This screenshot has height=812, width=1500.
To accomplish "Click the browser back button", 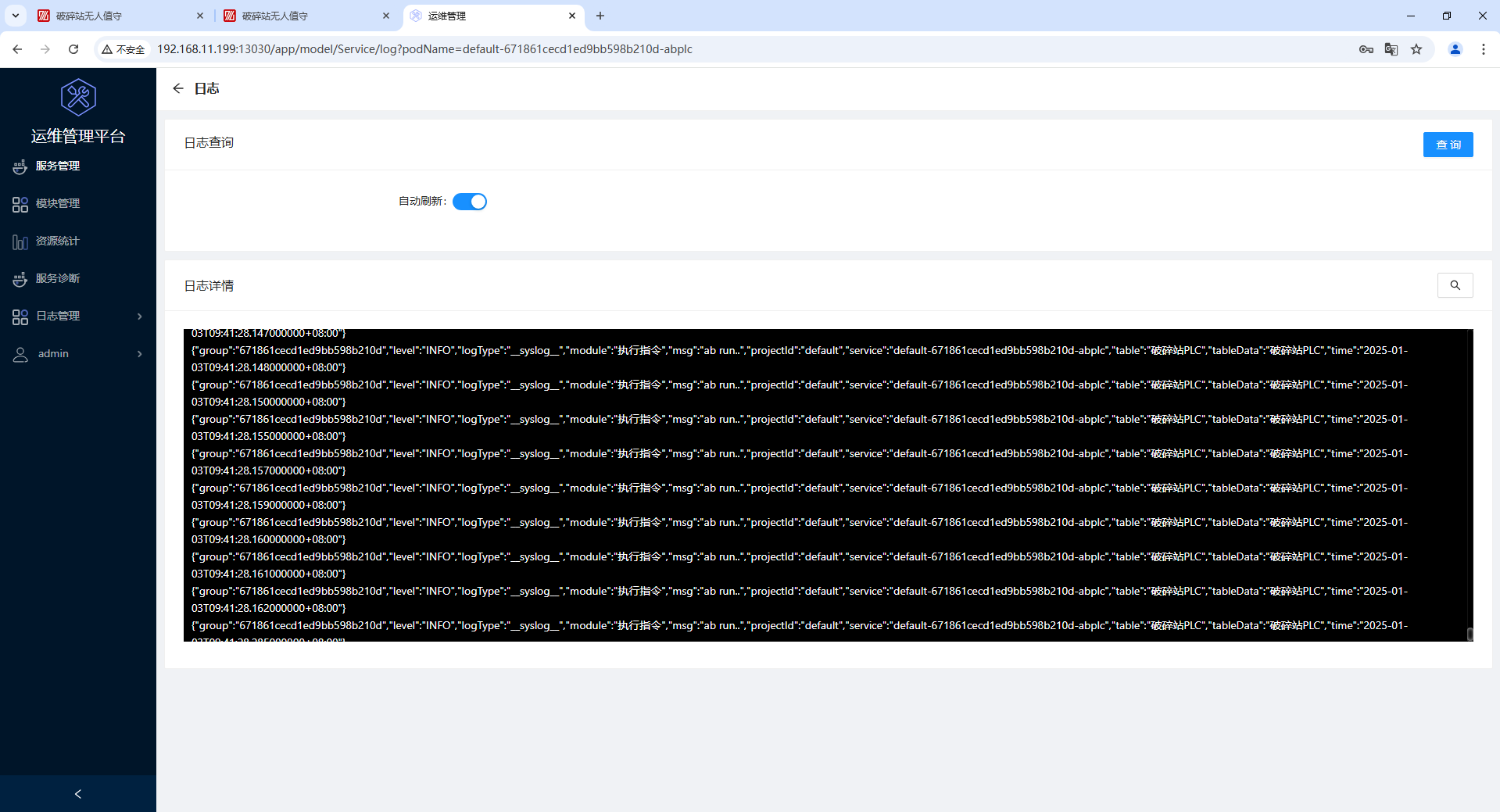I will (17, 49).
